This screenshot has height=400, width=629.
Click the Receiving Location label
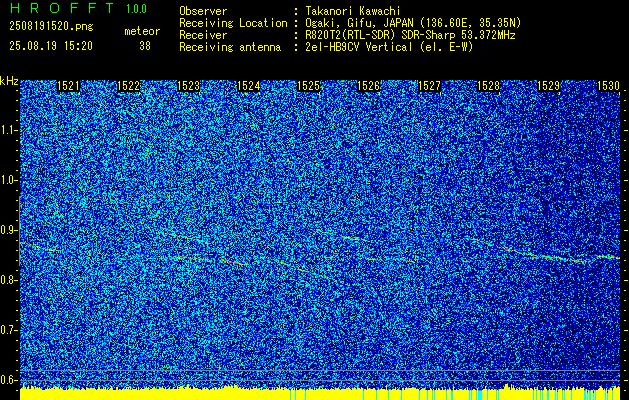[233, 23]
